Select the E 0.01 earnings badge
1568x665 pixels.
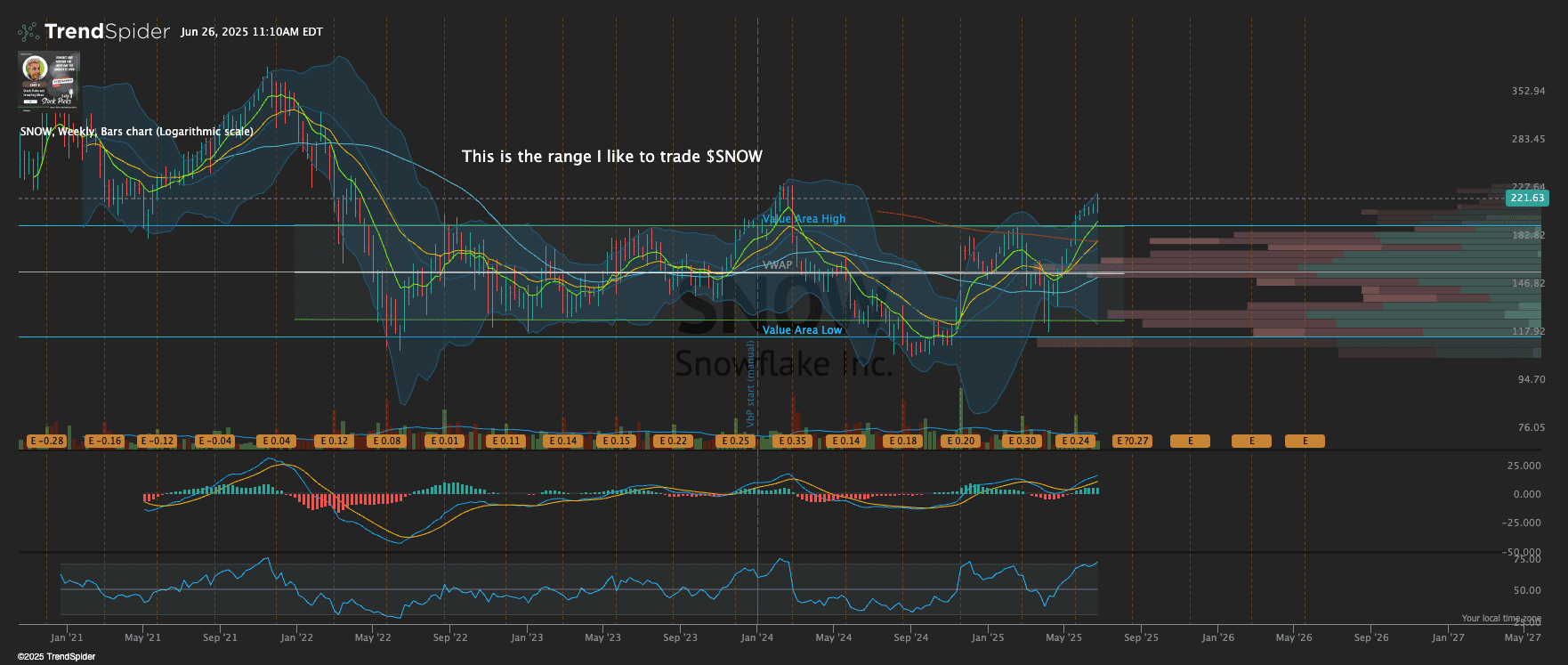click(444, 441)
